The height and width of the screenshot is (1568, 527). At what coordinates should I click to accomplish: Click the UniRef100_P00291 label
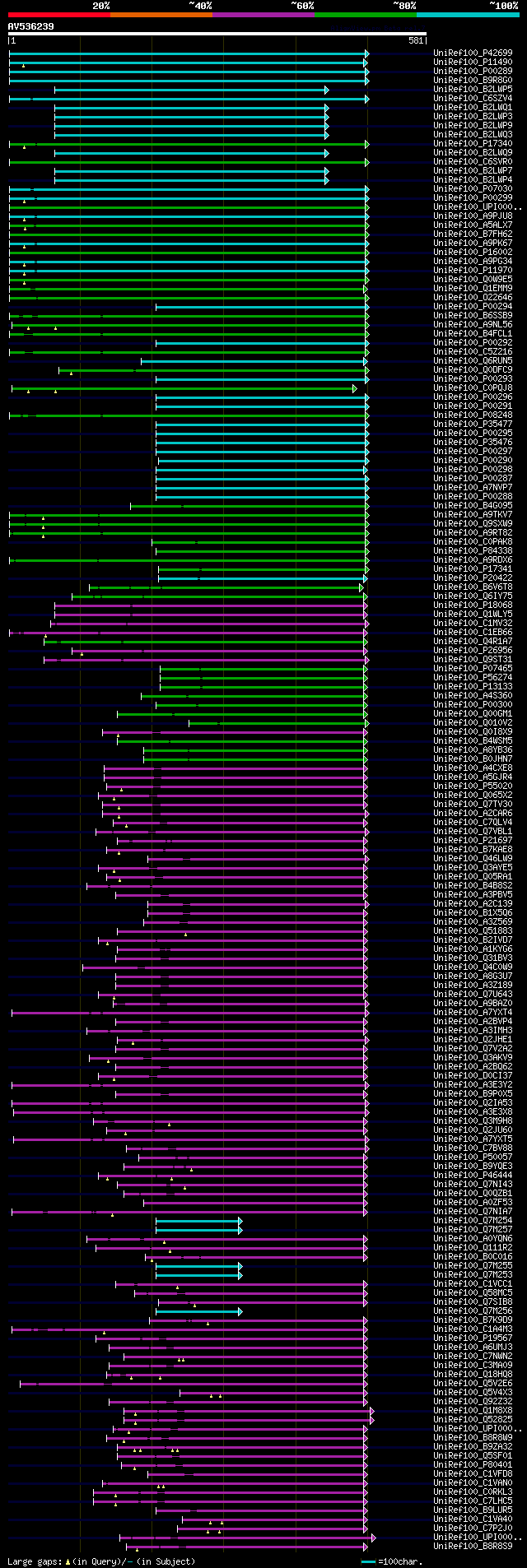click(473, 406)
